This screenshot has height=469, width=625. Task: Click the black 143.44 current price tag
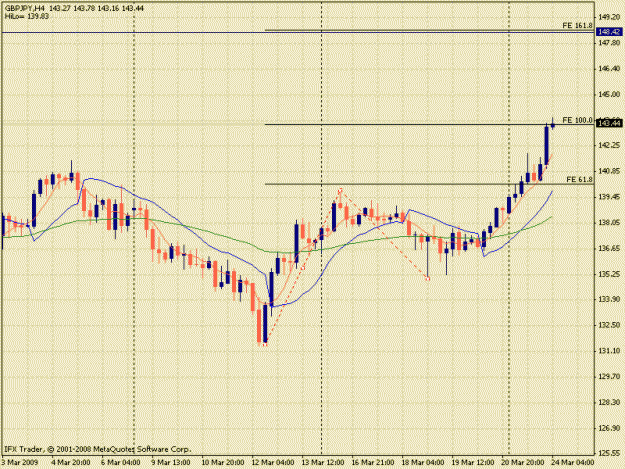609,124
